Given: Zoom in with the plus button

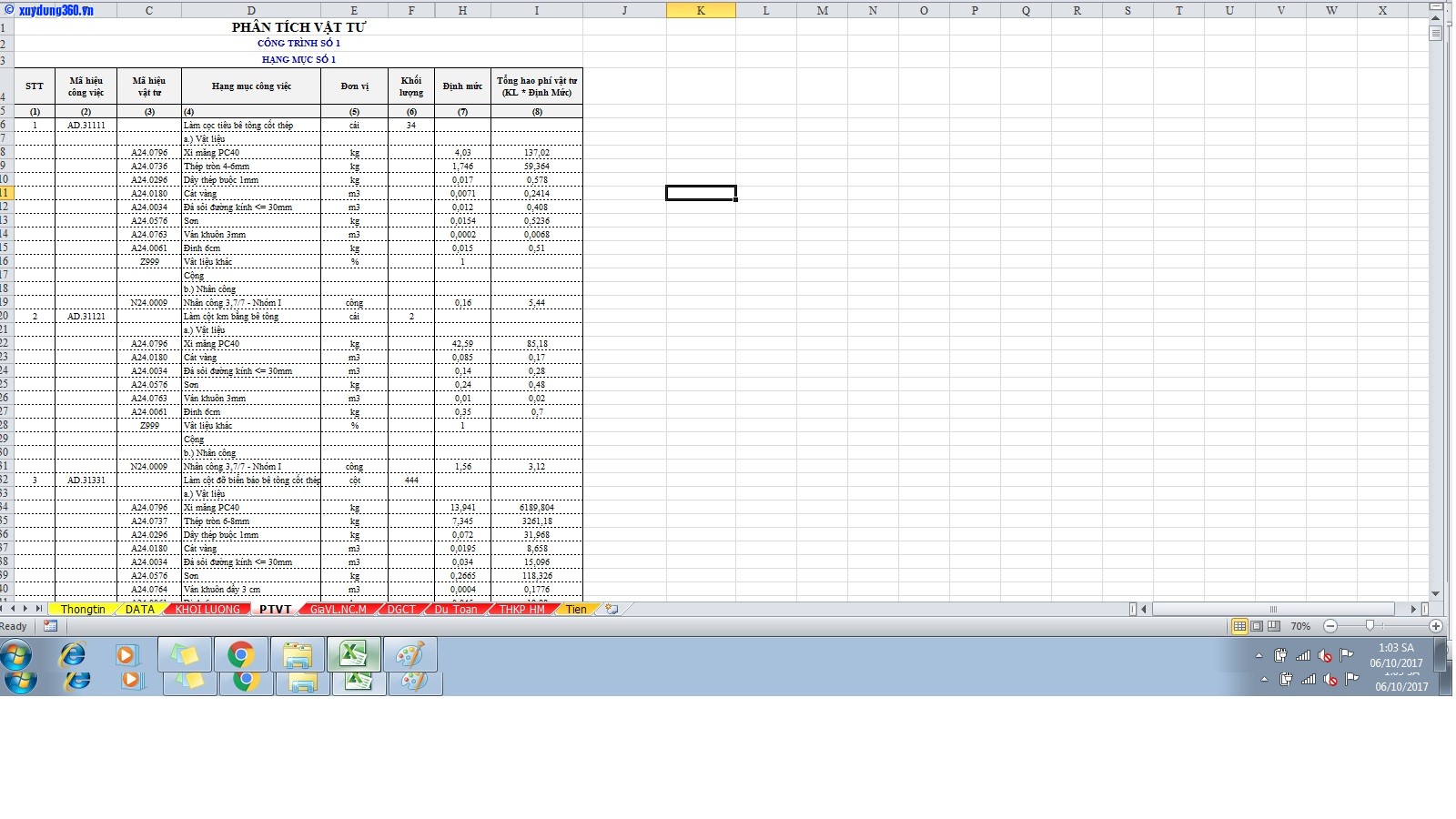Looking at the screenshot, I should coord(1436,626).
